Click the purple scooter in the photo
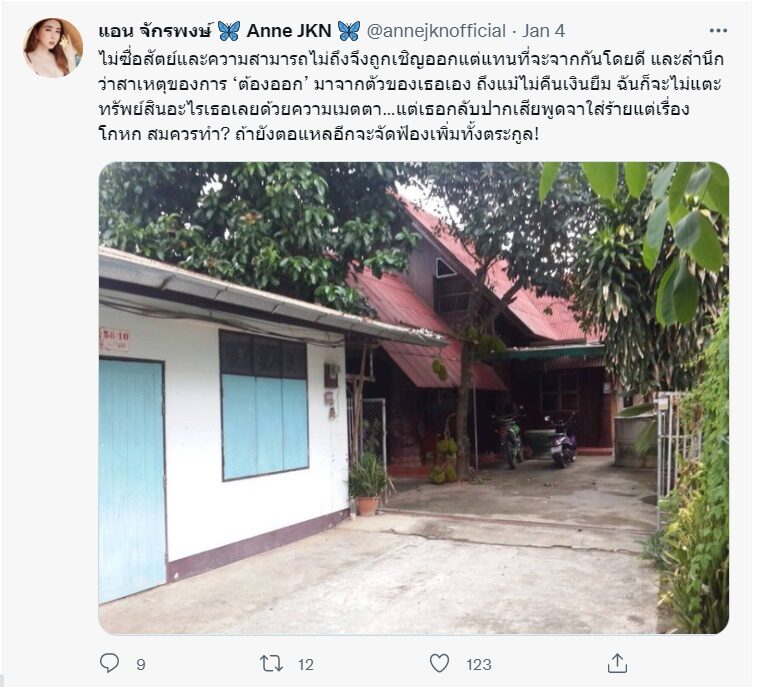 [x=561, y=441]
